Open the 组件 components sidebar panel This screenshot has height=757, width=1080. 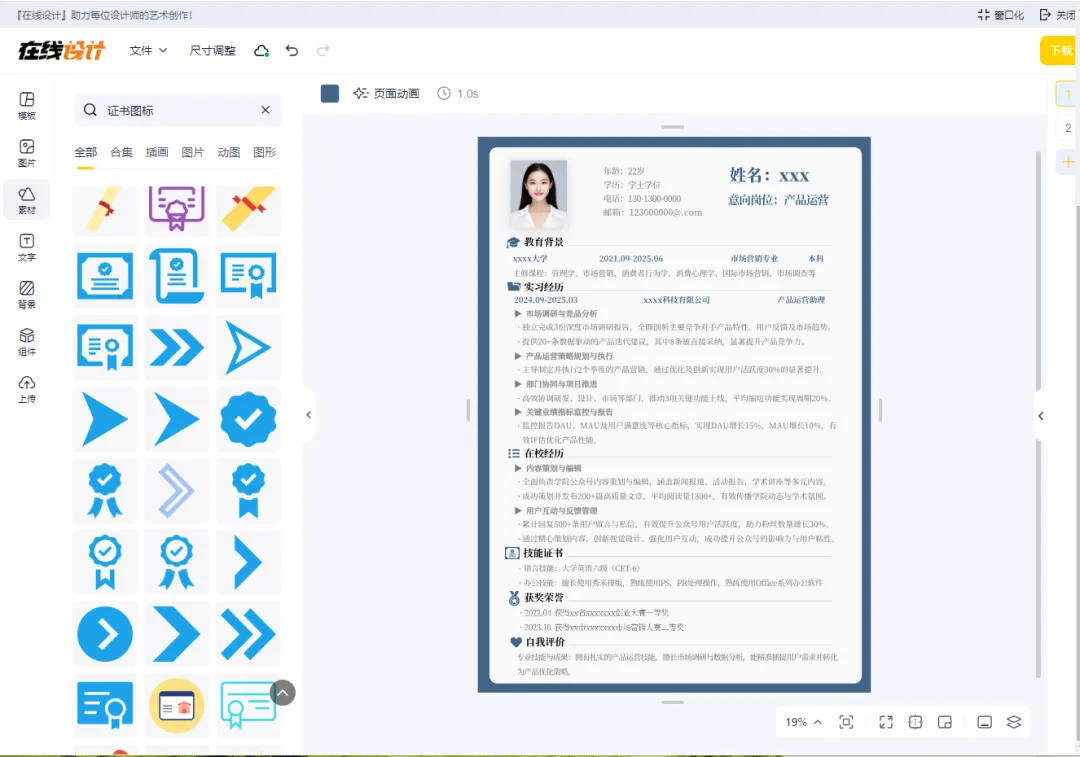pyautogui.click(x=27, y=342)
